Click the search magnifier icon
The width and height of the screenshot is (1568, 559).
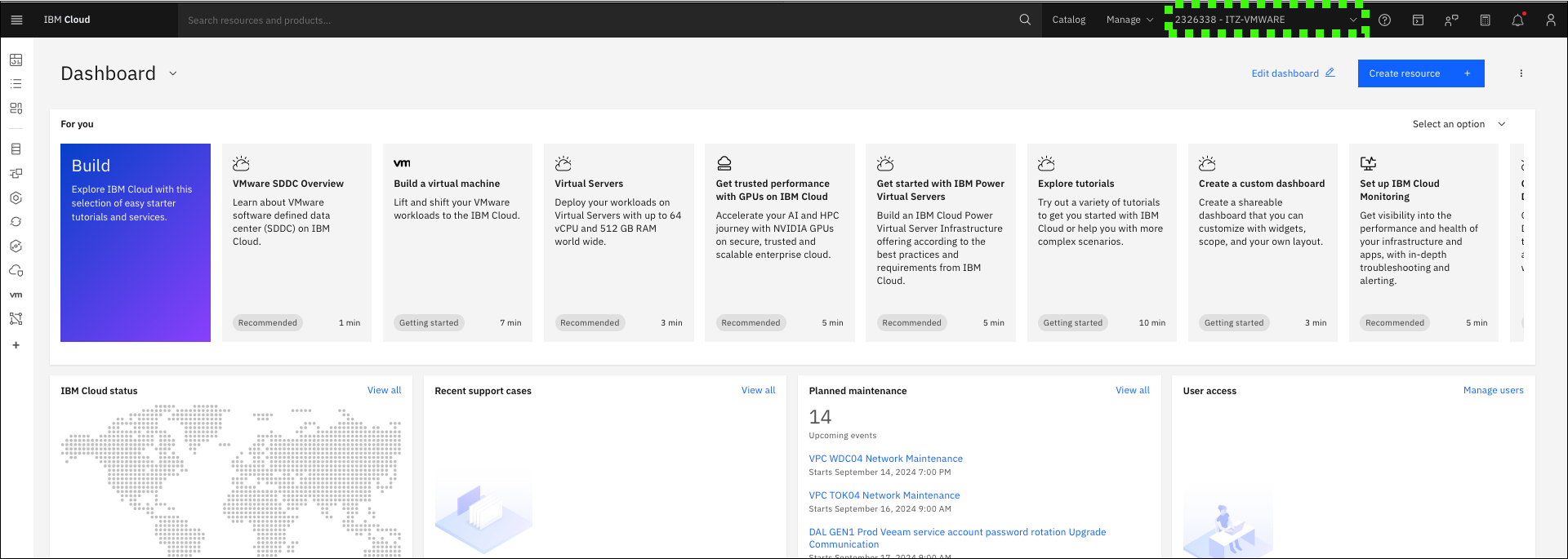pyautogui.click(x=1025, y=20)
